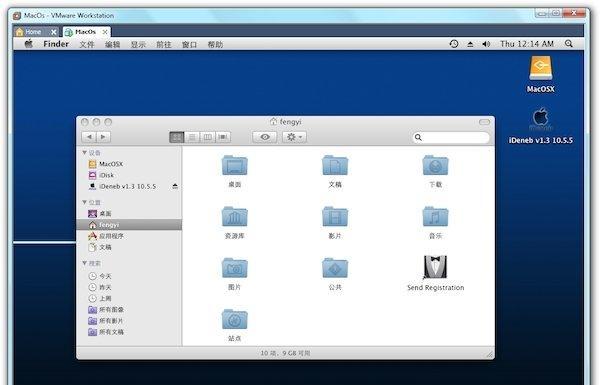This screenshot has width=600, height=385.
Task: Select the 音乐 folder icon
Action: tap(435, 217)
